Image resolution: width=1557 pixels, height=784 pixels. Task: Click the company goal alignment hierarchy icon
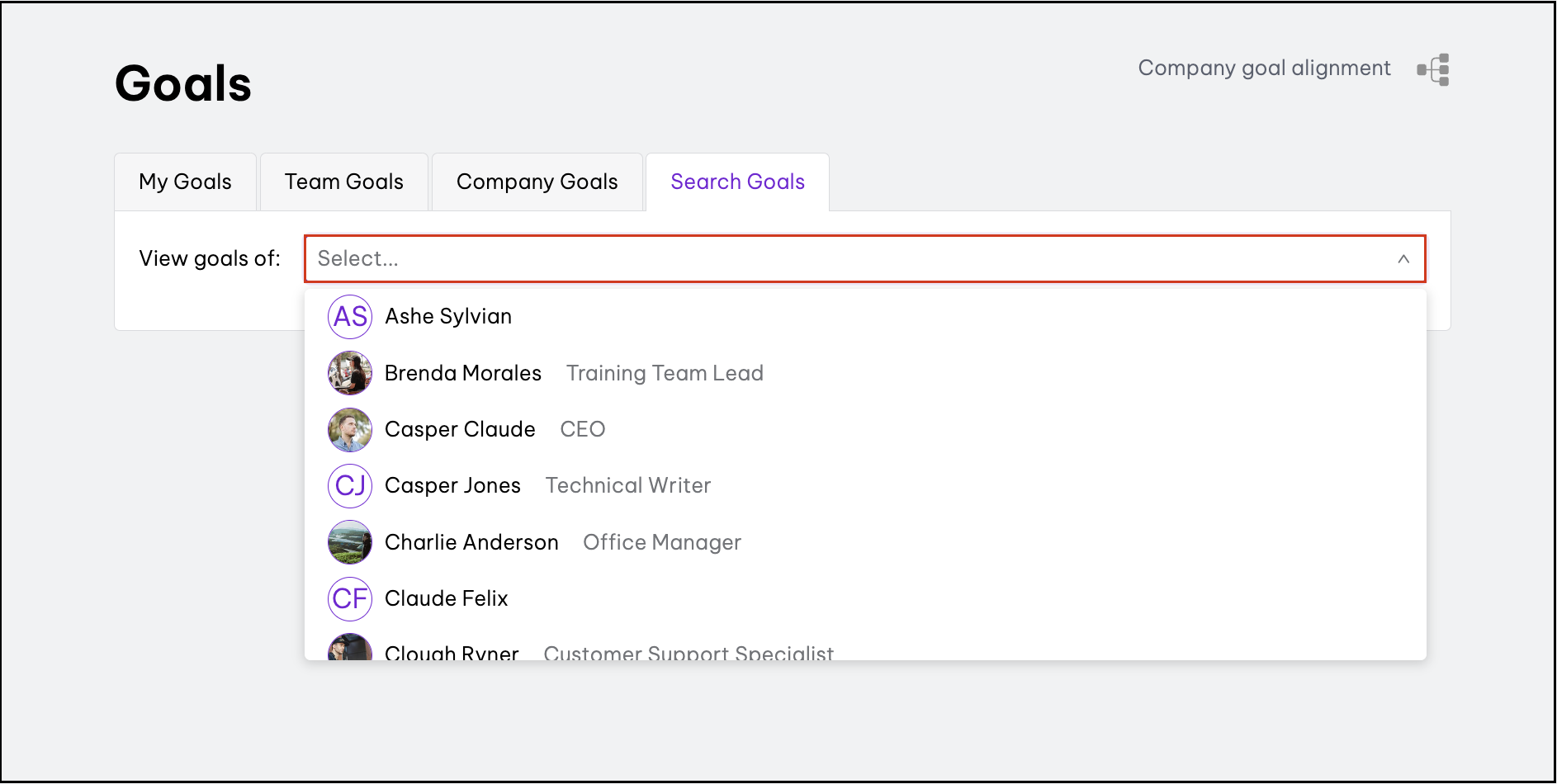pyautogui.click(x=1434, y=69)
